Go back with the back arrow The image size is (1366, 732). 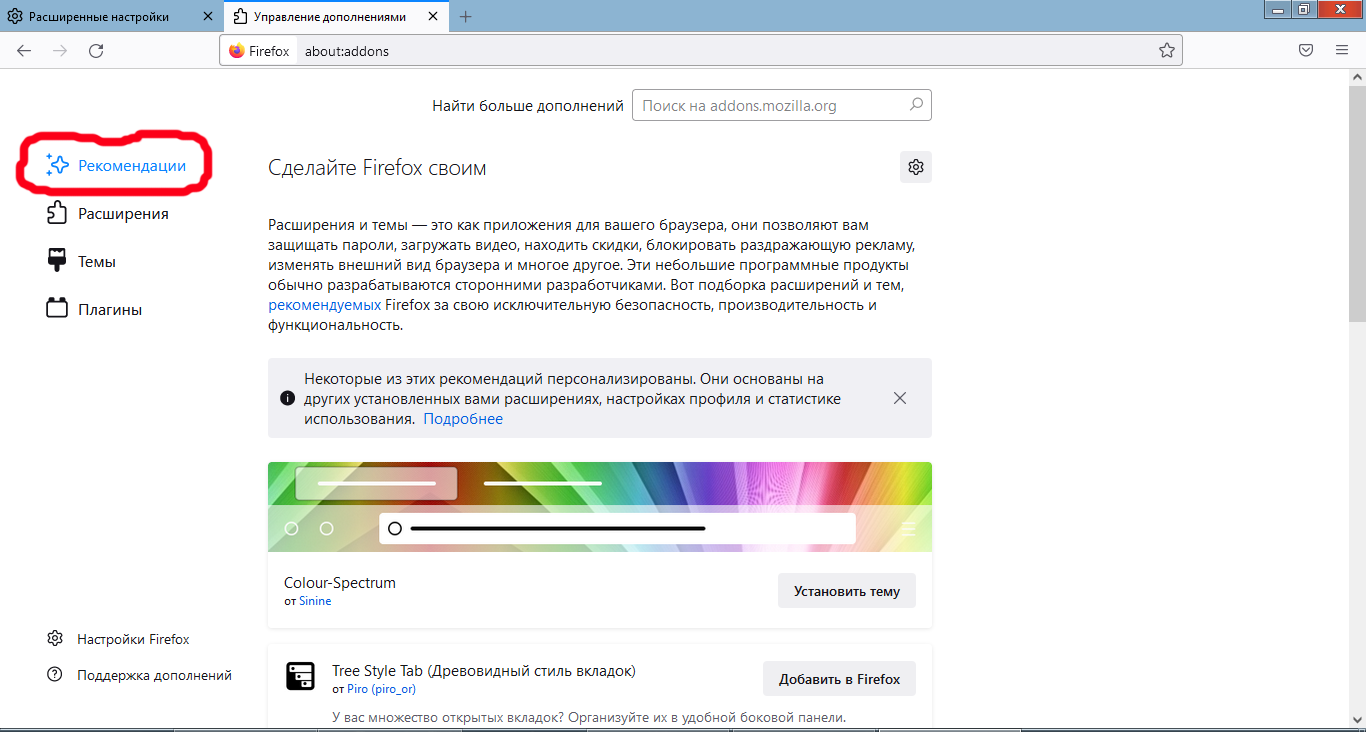click(x=24, y=51)
